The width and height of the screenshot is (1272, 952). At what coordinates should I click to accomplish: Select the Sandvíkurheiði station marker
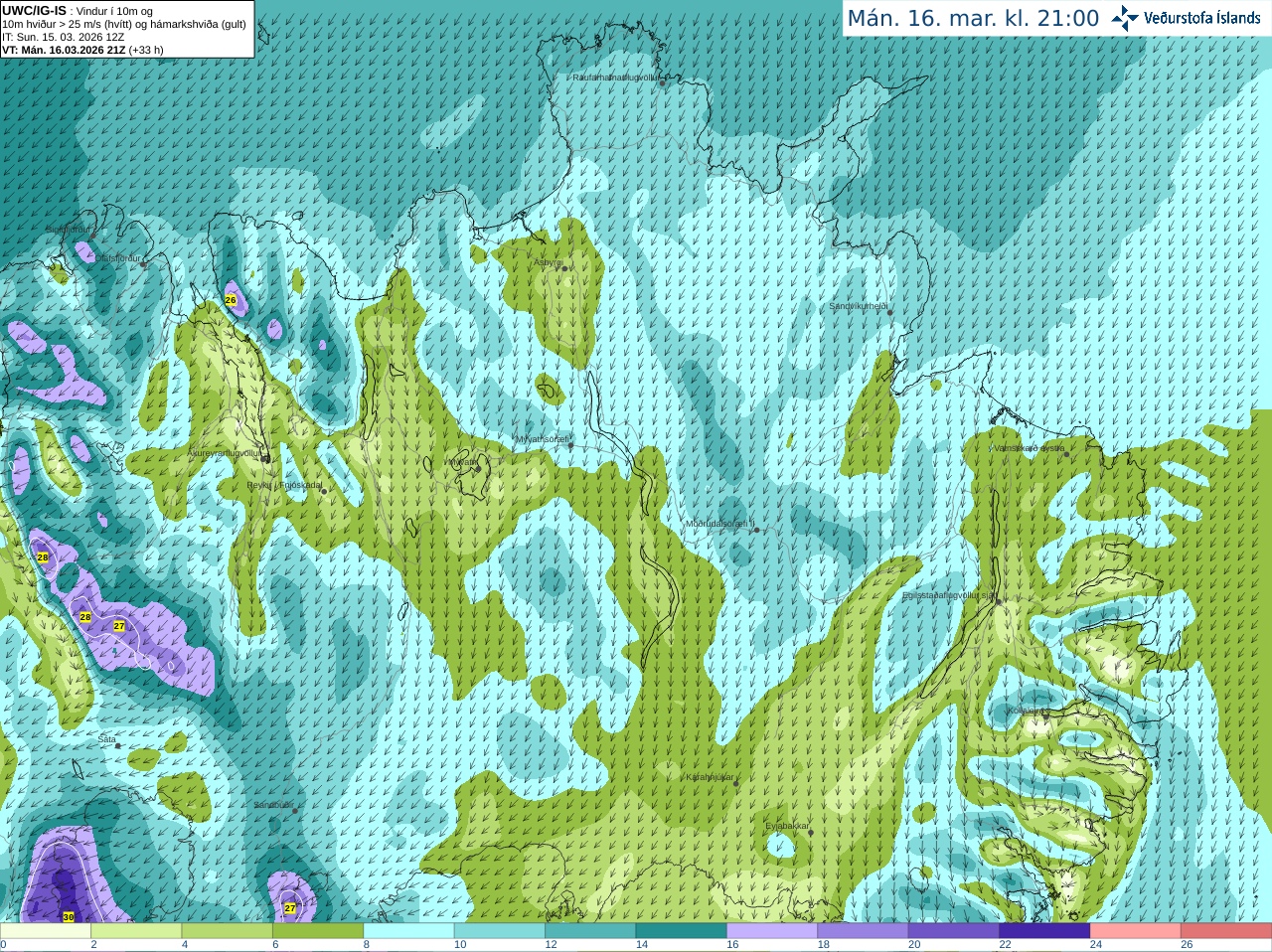890,313
